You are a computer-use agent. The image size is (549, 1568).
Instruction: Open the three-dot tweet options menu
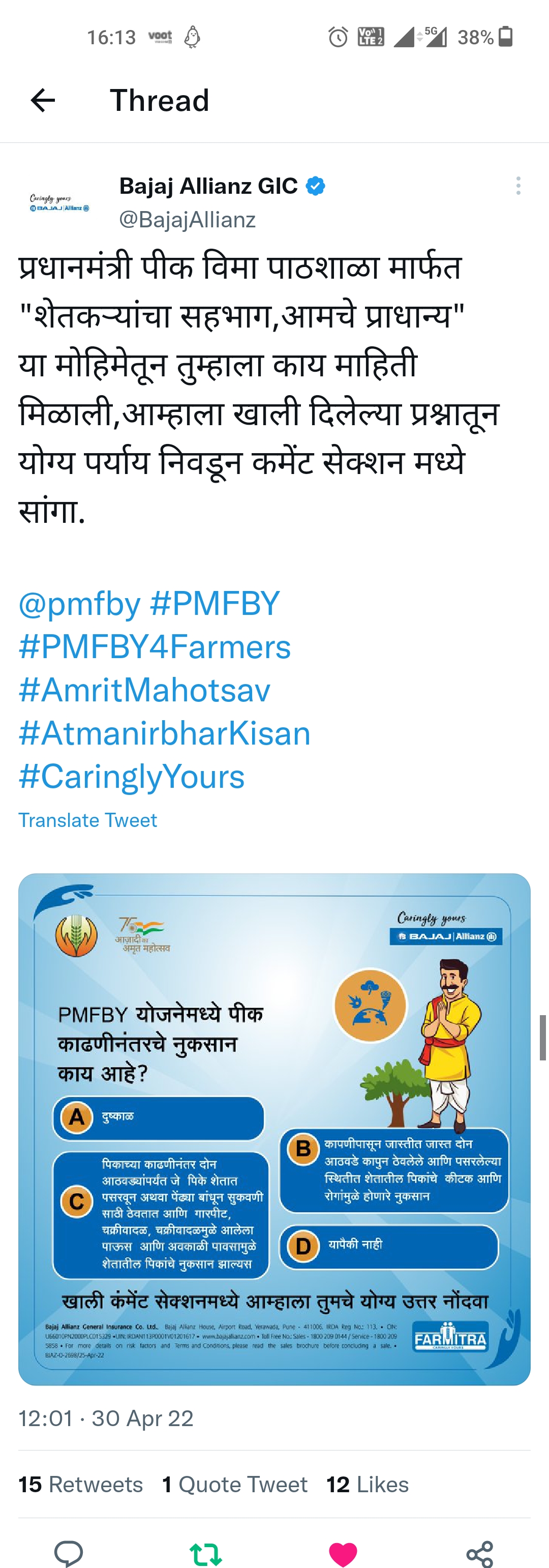coord(518,186)
